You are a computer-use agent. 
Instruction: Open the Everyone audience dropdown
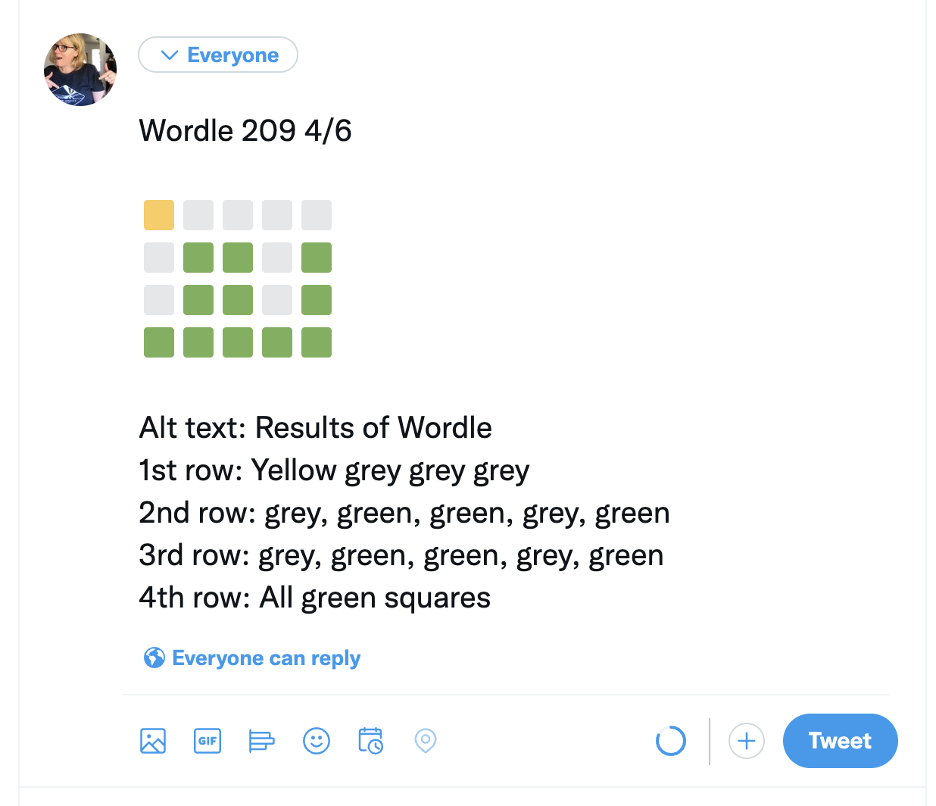click(x=218, y=55)
